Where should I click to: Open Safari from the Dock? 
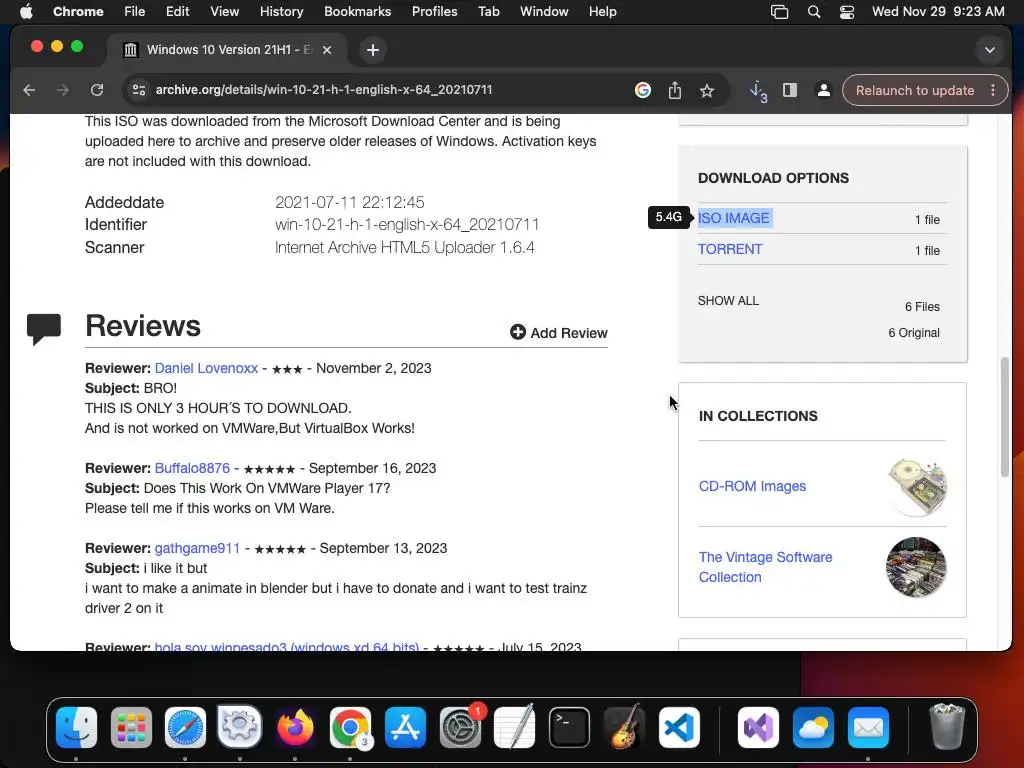click(x=185, y=727)
